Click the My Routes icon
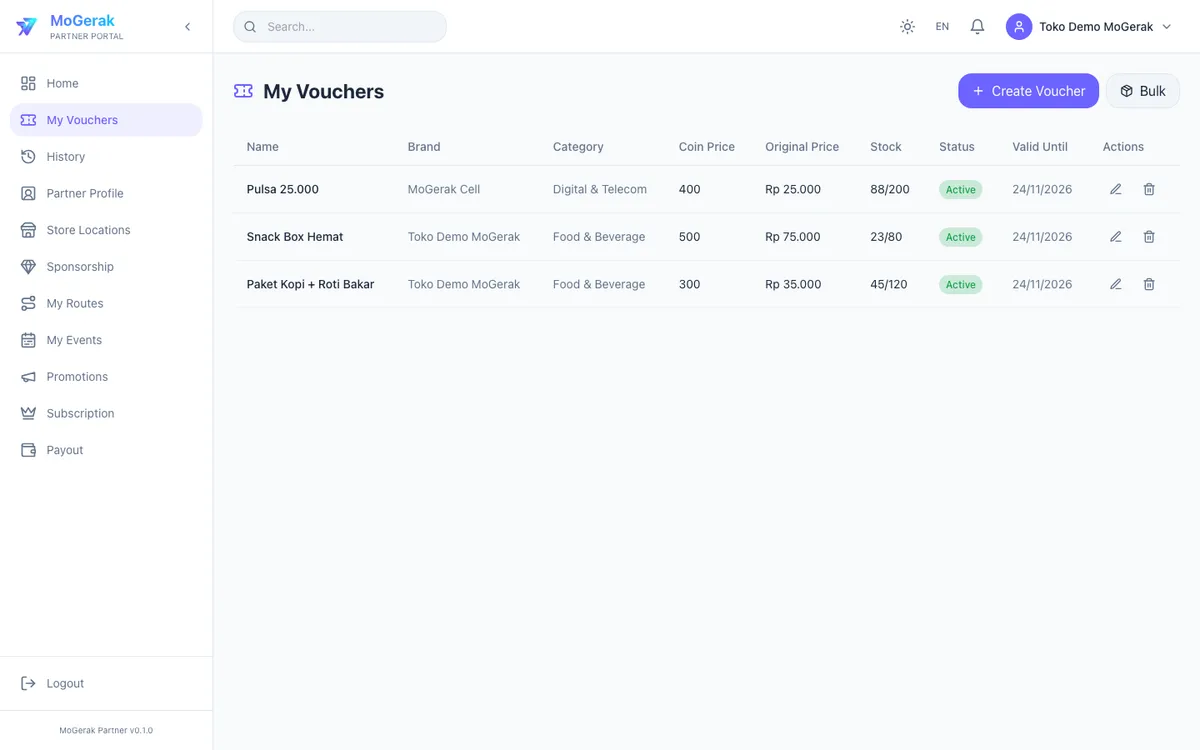The height and width of the screenshot is (750, 1200). [x=28, y=303]
